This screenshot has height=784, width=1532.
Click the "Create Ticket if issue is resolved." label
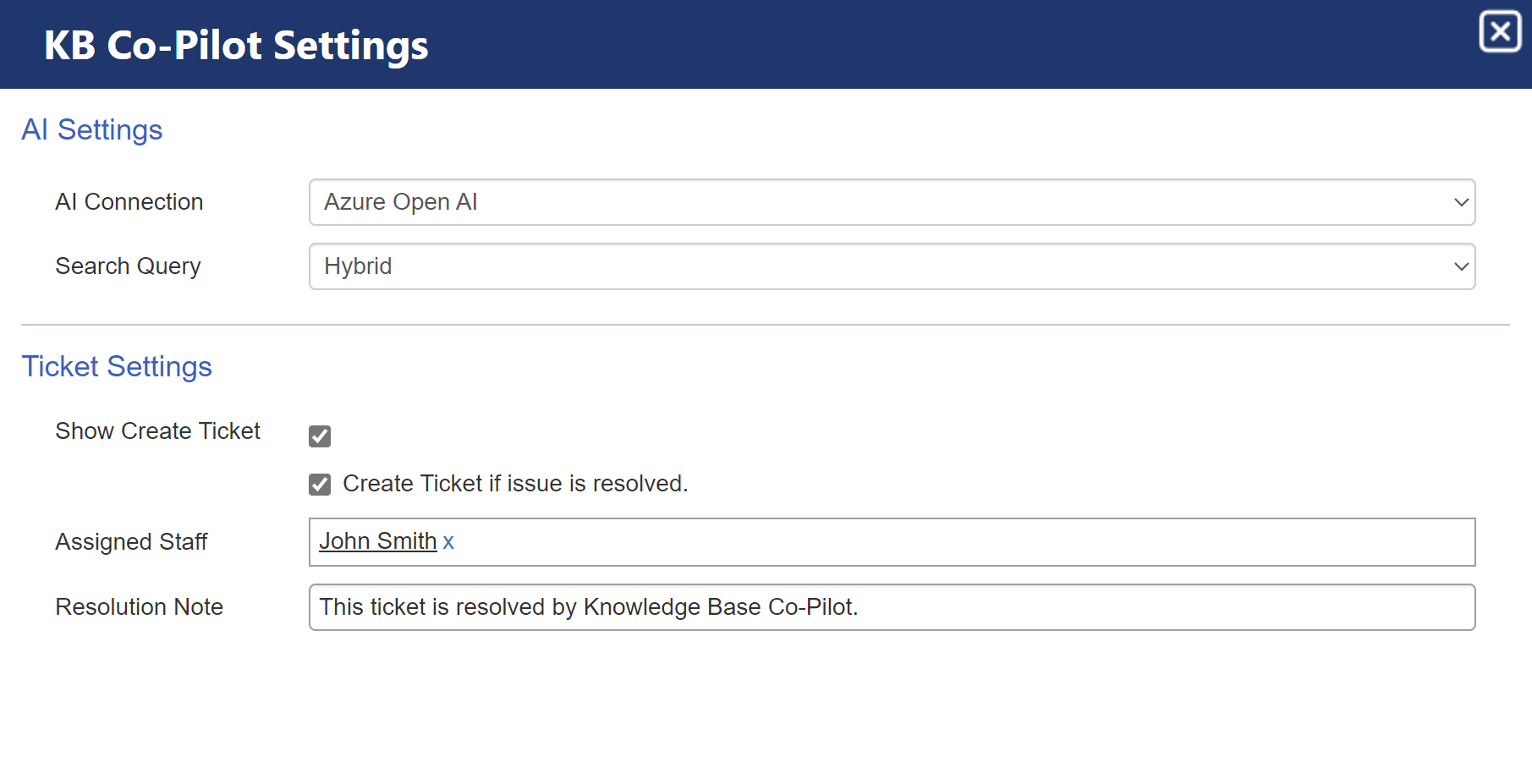coord(514,484)
